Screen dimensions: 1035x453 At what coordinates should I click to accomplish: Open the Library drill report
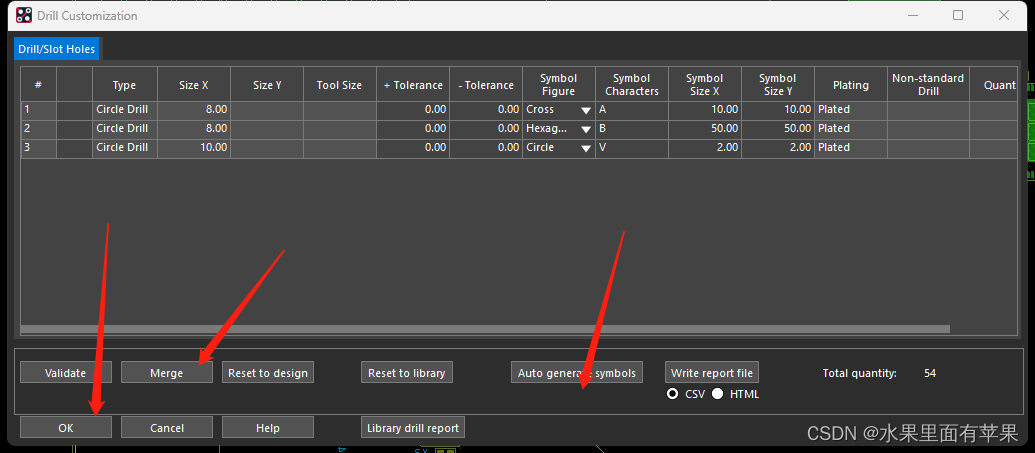[412, 428]
